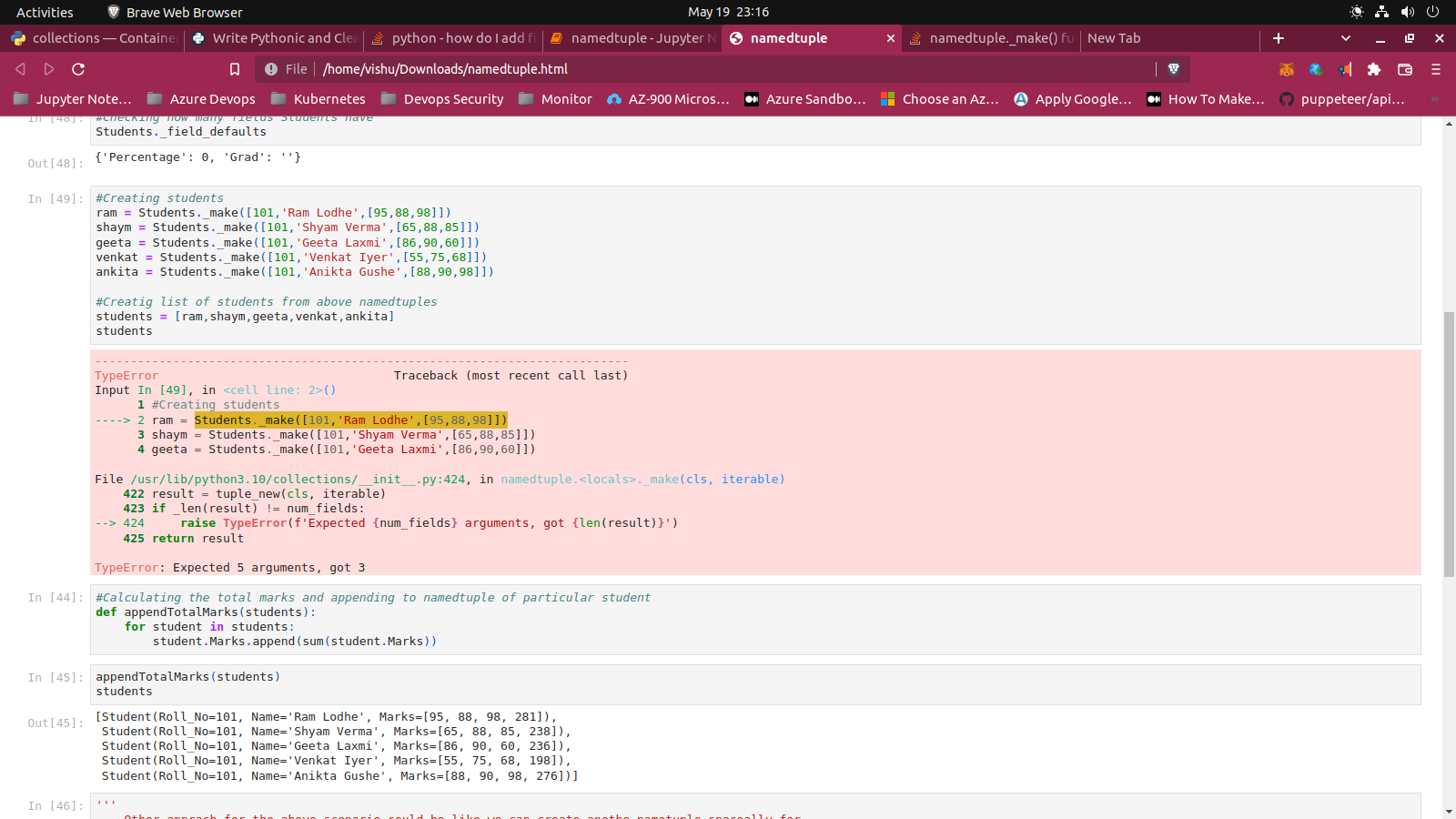
Task: Open AZ-900 Microsoft bookmark
Action: pos(668,99)
